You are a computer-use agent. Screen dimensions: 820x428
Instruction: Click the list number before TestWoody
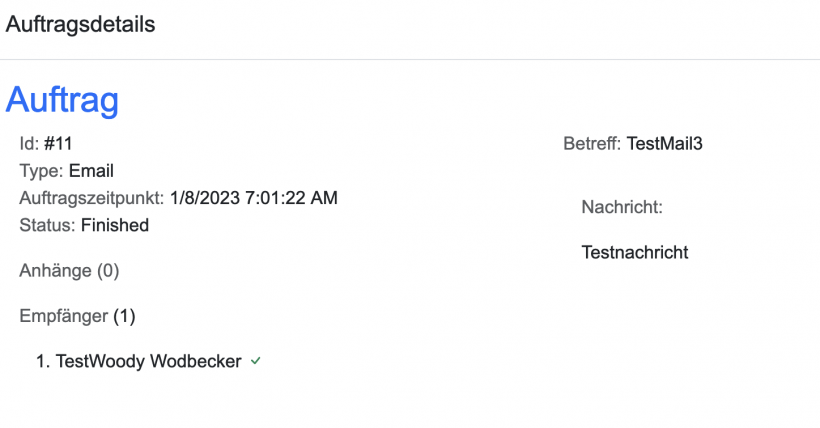pyautogui.click(x=43, y=361)
